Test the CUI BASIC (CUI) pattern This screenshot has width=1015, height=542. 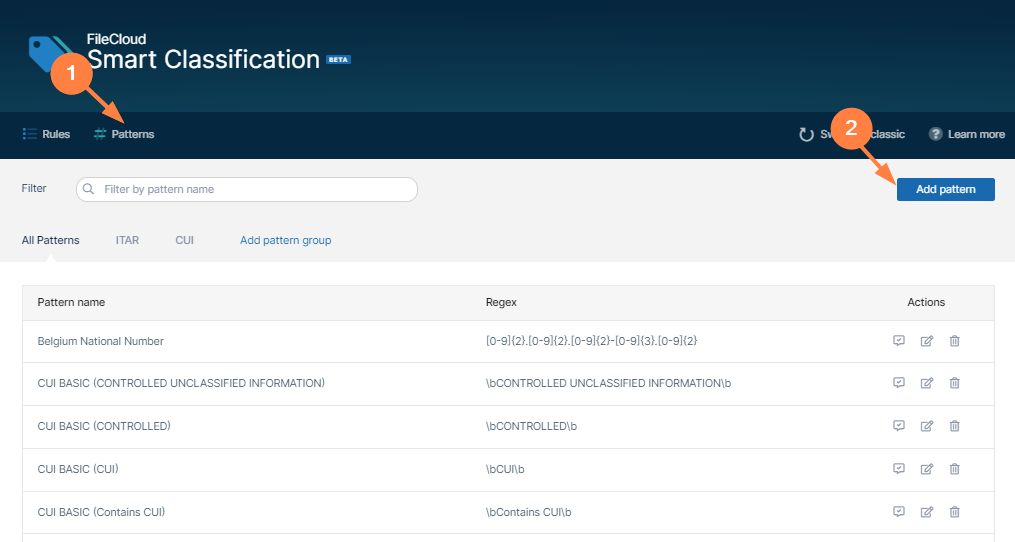click(898, 468)
